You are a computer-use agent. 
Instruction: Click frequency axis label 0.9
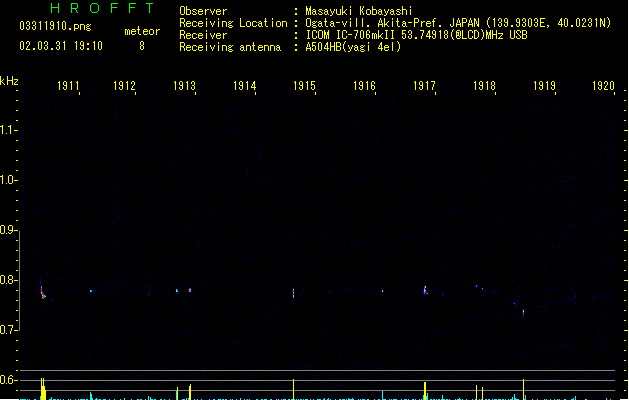(7, 230)
